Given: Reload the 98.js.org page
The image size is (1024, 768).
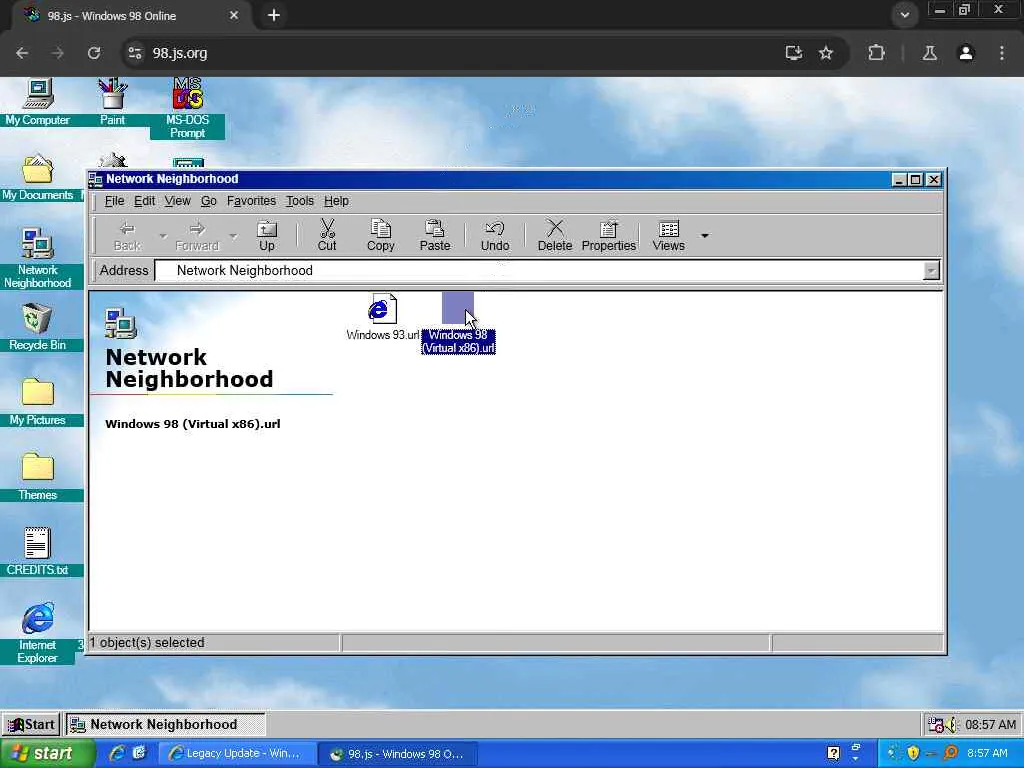Looking at the screenshot, I should [x=94, y=53].
